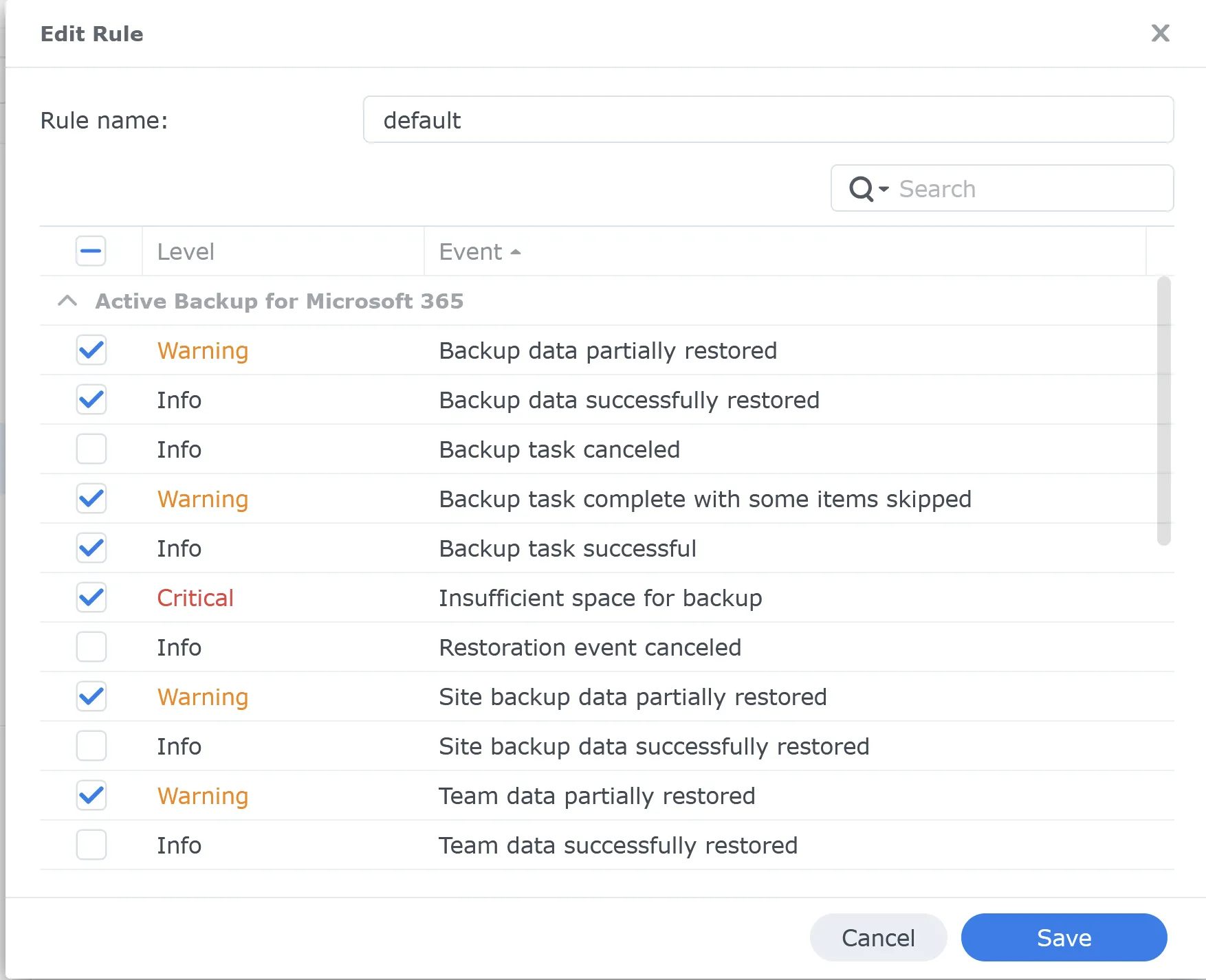This screenshot has height=980, width=1206.
Task: Click the Rule name input field
Action: 767,120
